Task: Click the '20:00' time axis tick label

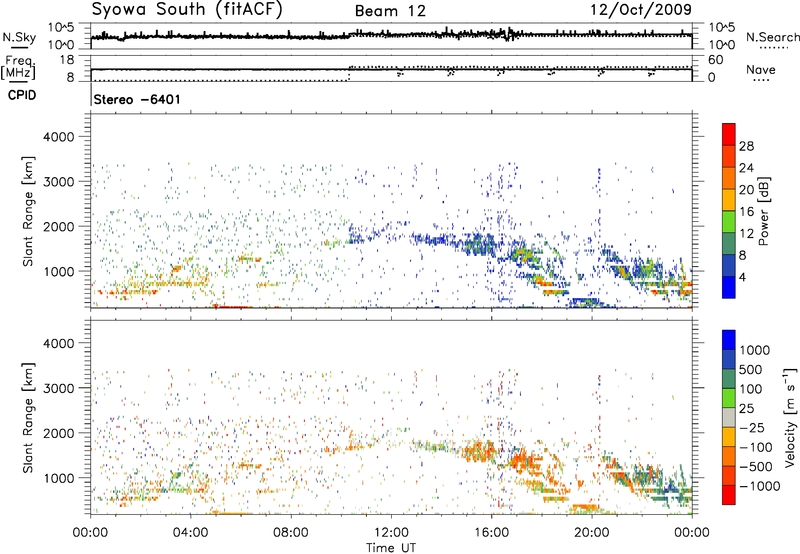Action: (592, 533)
